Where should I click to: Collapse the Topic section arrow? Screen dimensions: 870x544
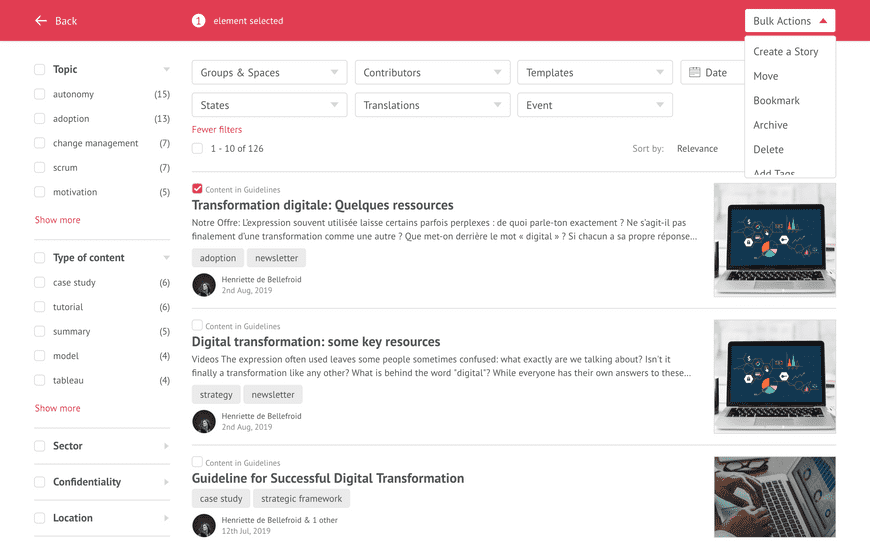tap(166, 69)
